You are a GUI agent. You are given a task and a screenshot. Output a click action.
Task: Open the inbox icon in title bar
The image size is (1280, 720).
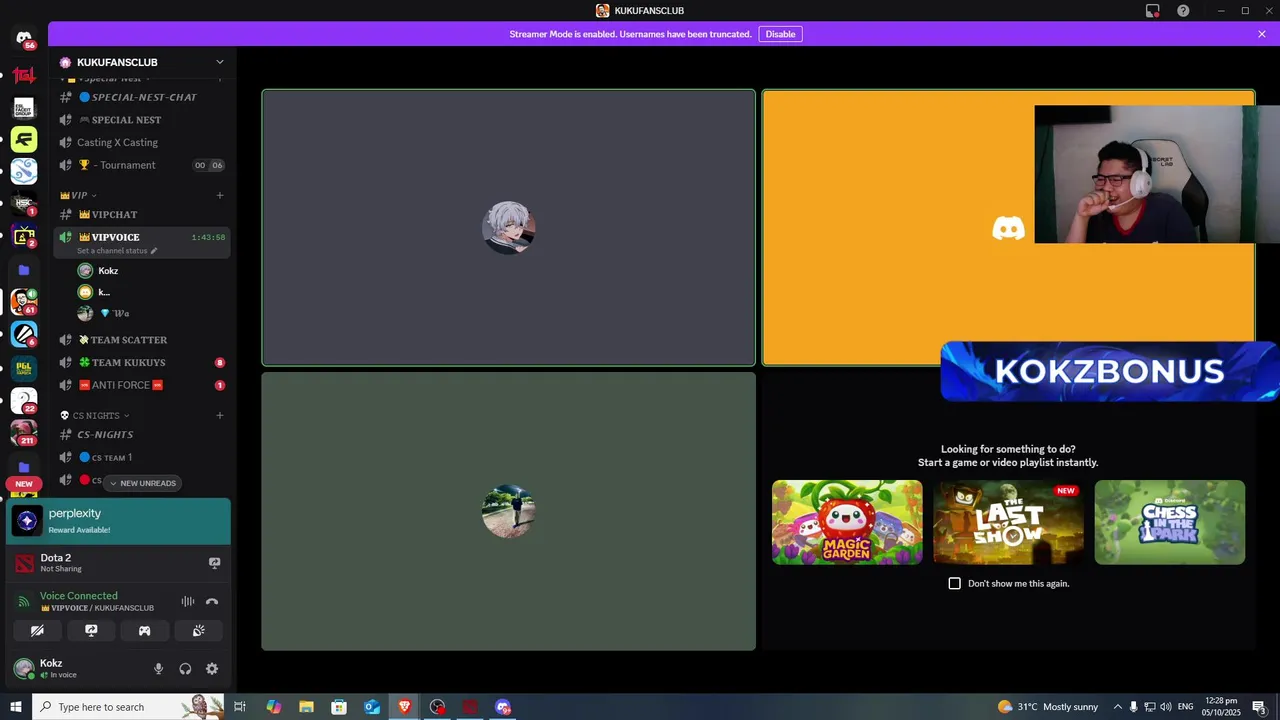(1153, 11)
